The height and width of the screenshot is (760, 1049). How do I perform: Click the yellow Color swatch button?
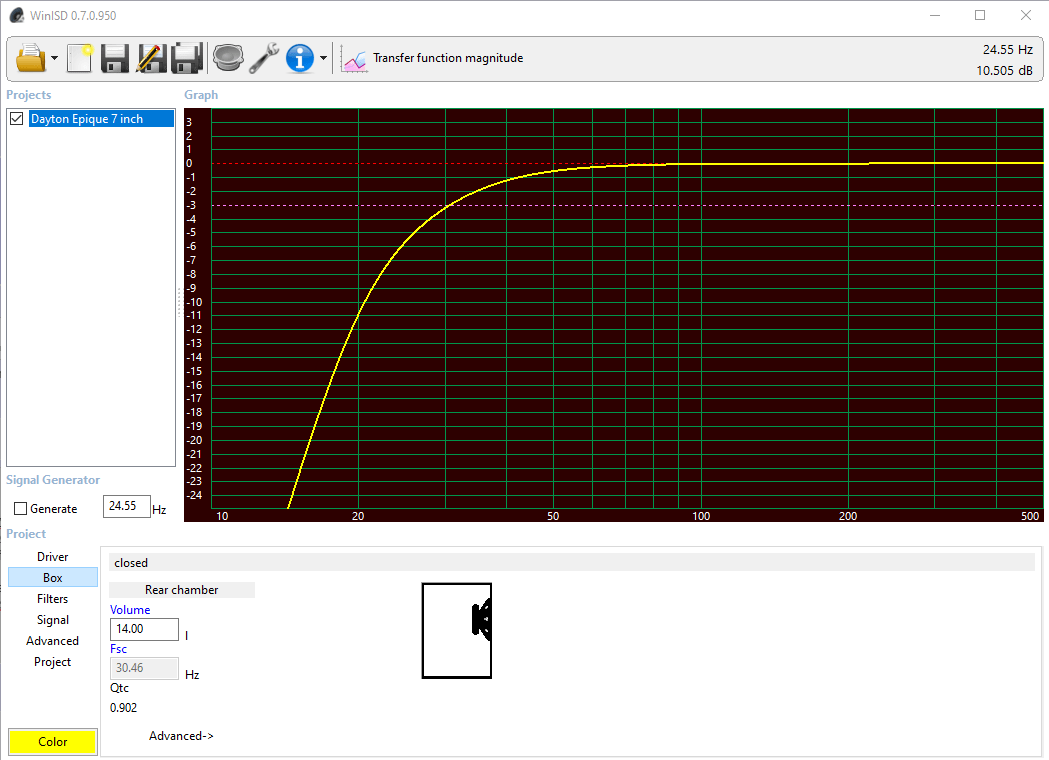tap(53, 742)
